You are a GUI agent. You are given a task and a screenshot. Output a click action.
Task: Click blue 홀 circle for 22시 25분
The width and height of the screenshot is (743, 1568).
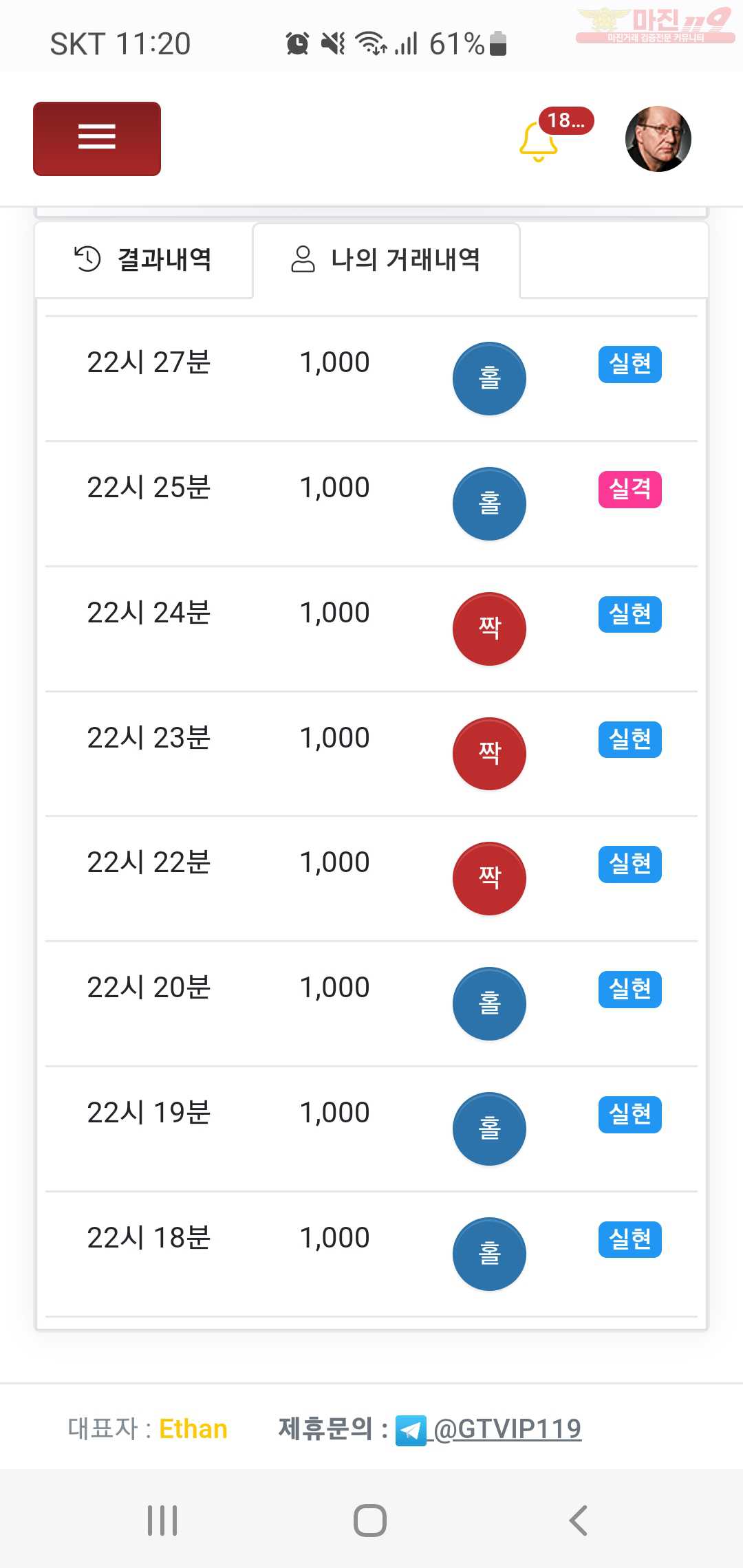[489, 503]
